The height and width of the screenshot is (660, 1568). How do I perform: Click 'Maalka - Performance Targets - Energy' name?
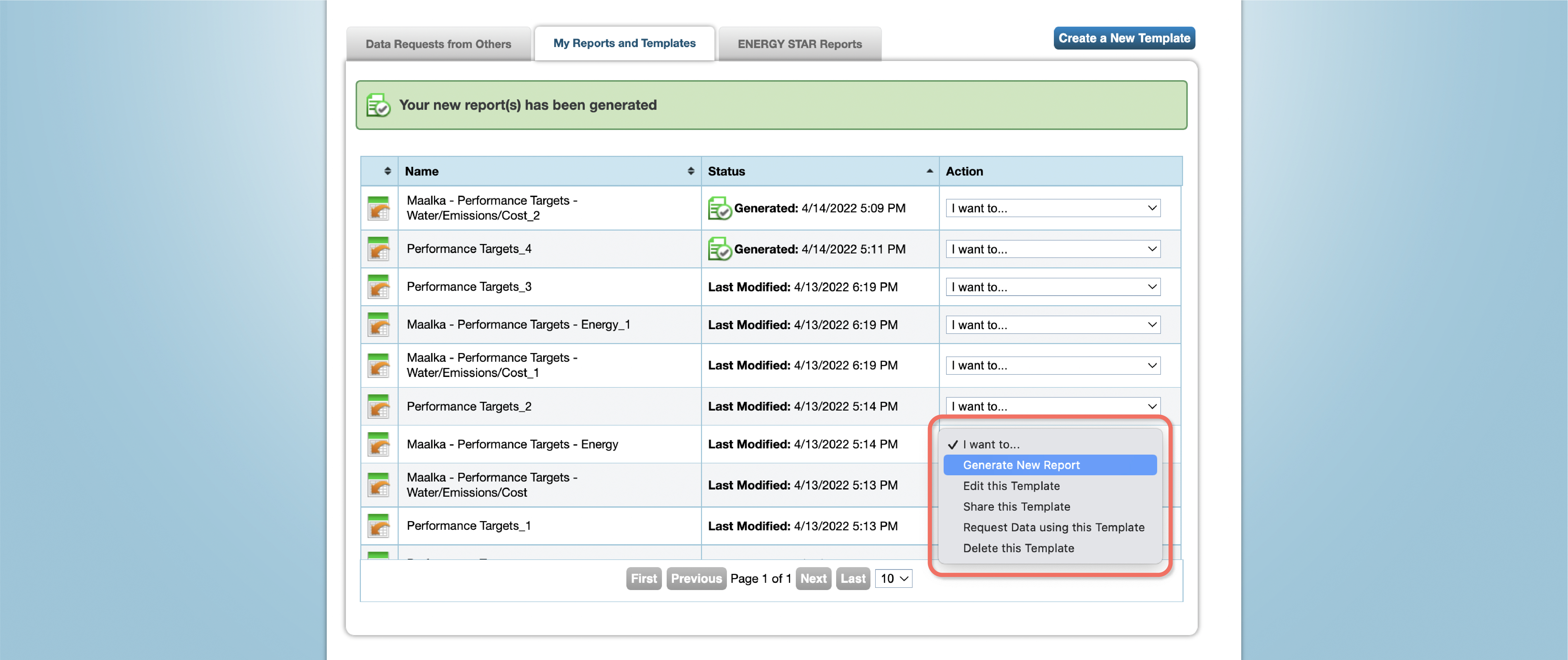coord(513,444)
